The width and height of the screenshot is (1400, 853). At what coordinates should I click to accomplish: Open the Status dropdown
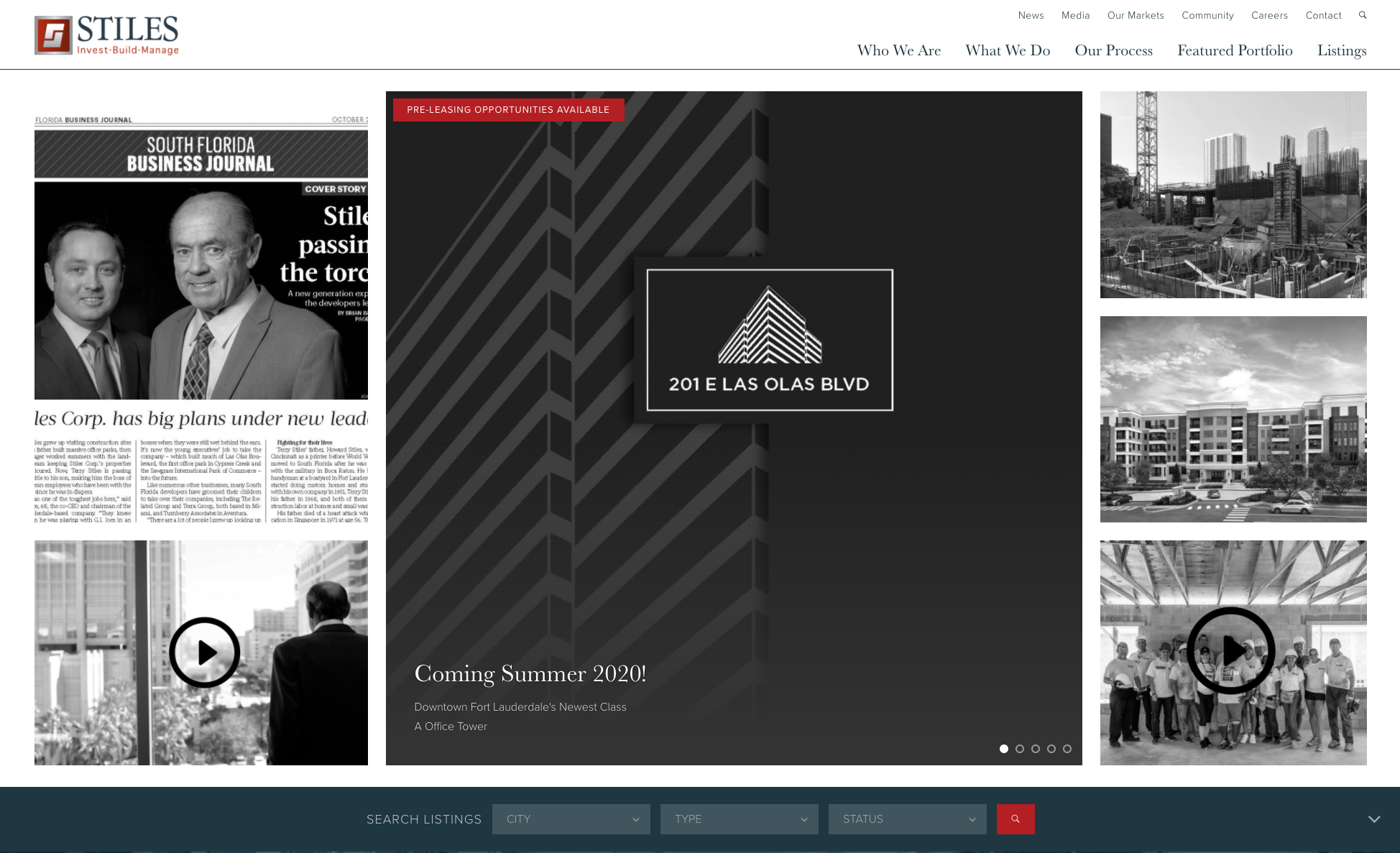click(907, 819)
